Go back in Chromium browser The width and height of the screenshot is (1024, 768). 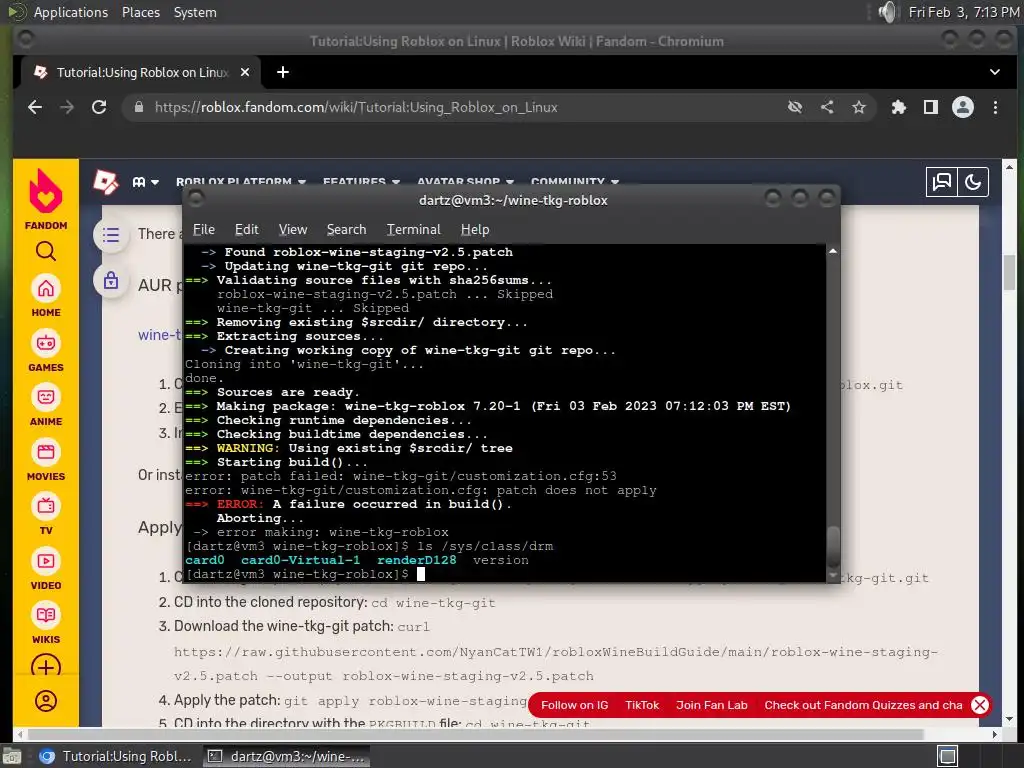pos(35,107)
